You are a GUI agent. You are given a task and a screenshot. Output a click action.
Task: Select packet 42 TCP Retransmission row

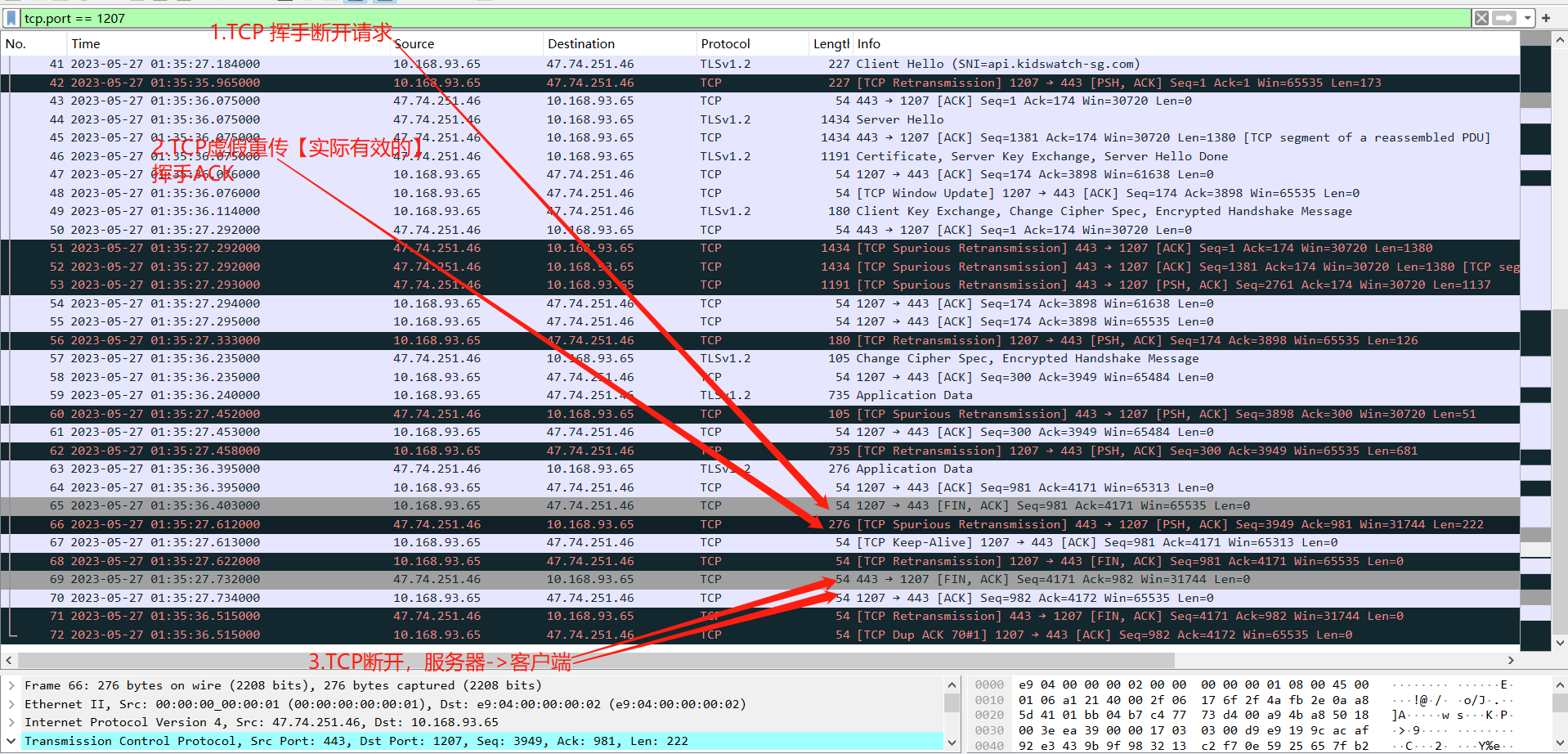click(x=760, y=83)
